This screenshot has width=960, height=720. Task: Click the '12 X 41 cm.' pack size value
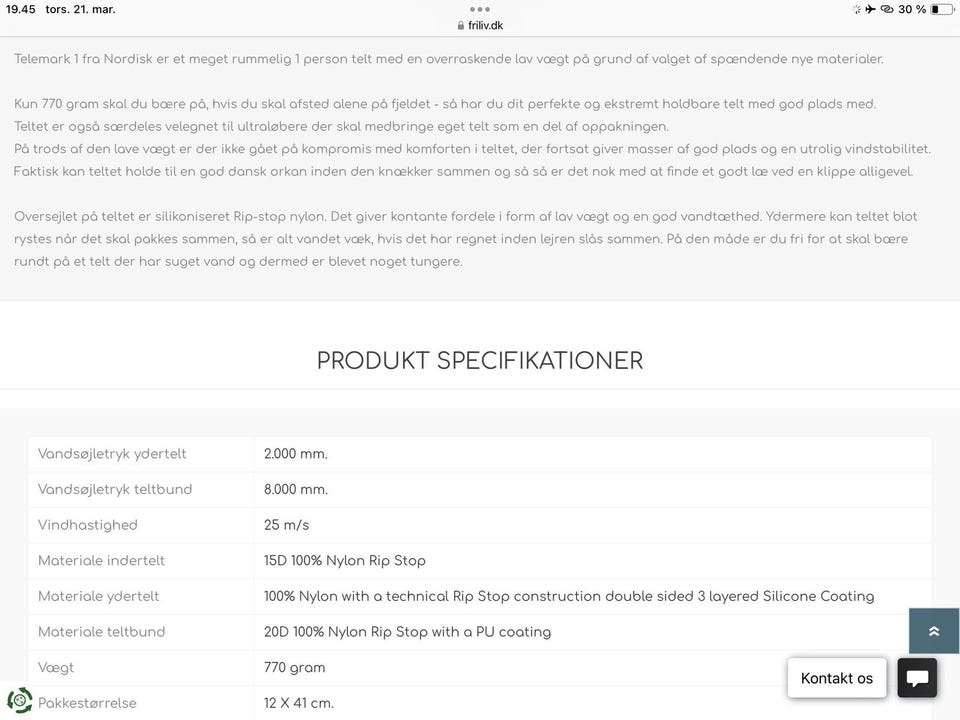(299, 703)
